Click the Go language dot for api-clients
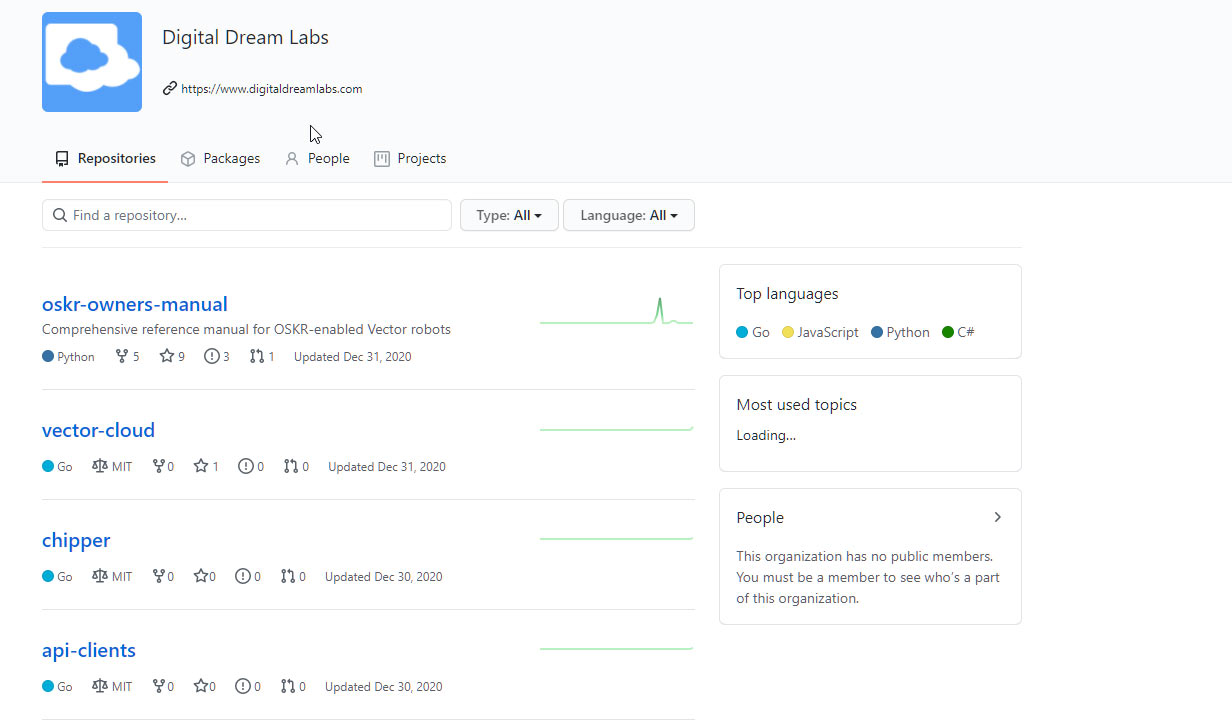 (x=48, y=686)
